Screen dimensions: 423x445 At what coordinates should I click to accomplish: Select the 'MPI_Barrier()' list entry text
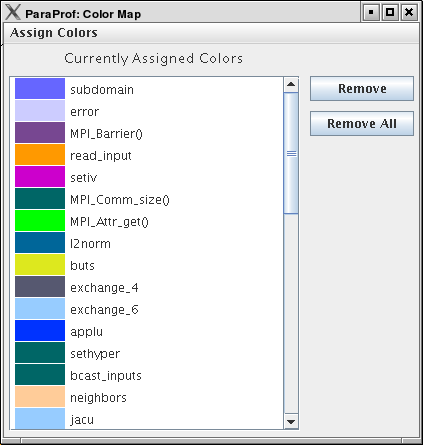pos(106,134)
